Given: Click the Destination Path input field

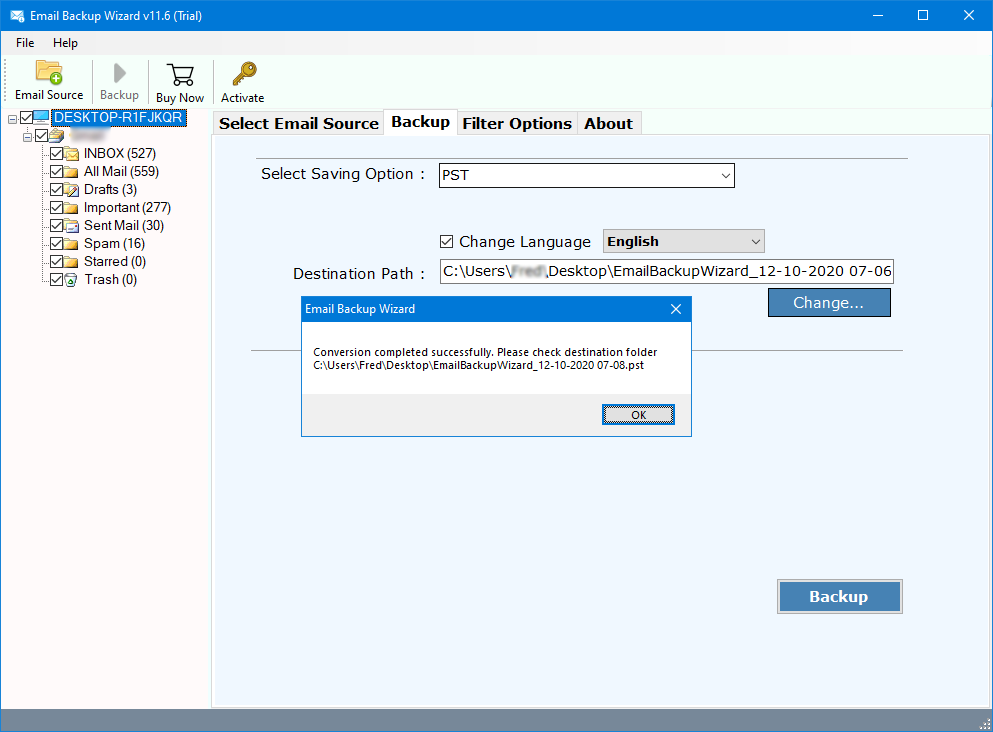Looking at the screenshot, I should point(667,271).
